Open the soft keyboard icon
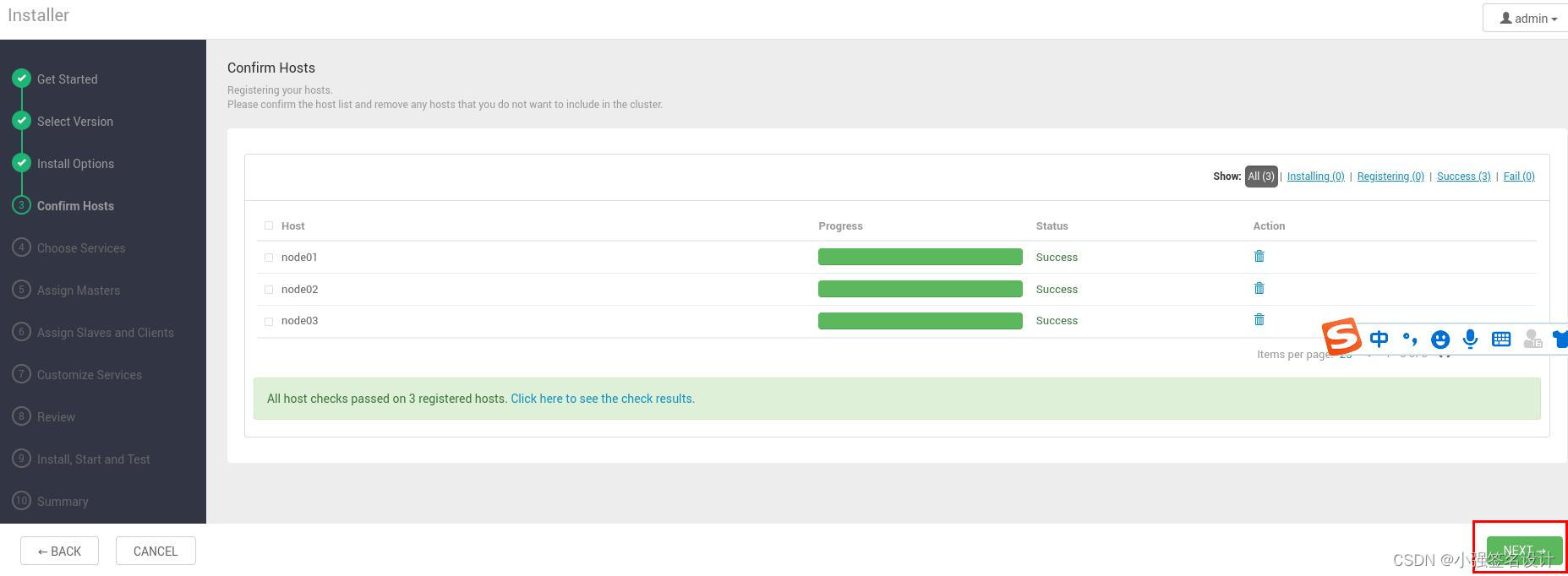 coord(1501,339)
